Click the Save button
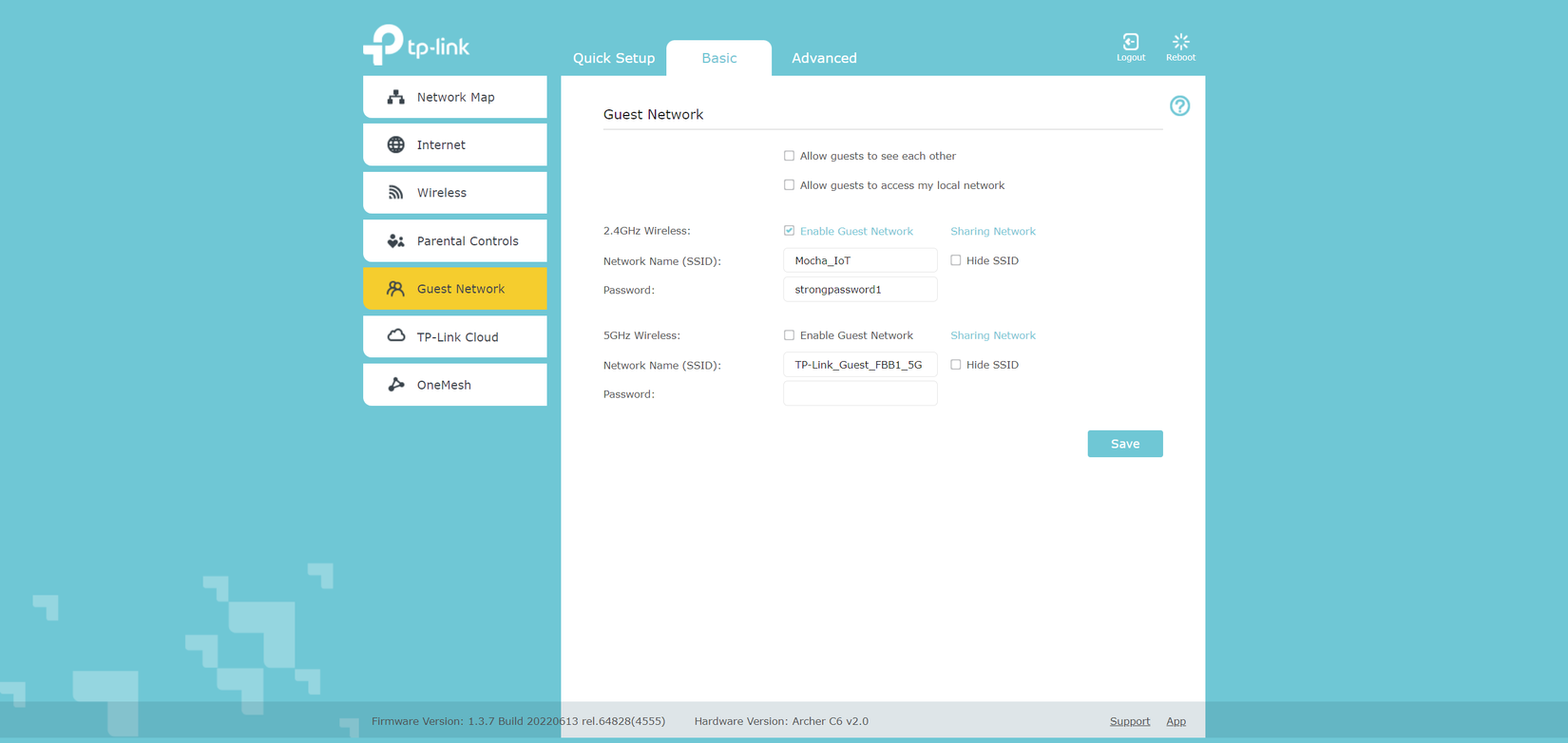The width and height of the screenshot is (1568, 743). pos(1125,444)
